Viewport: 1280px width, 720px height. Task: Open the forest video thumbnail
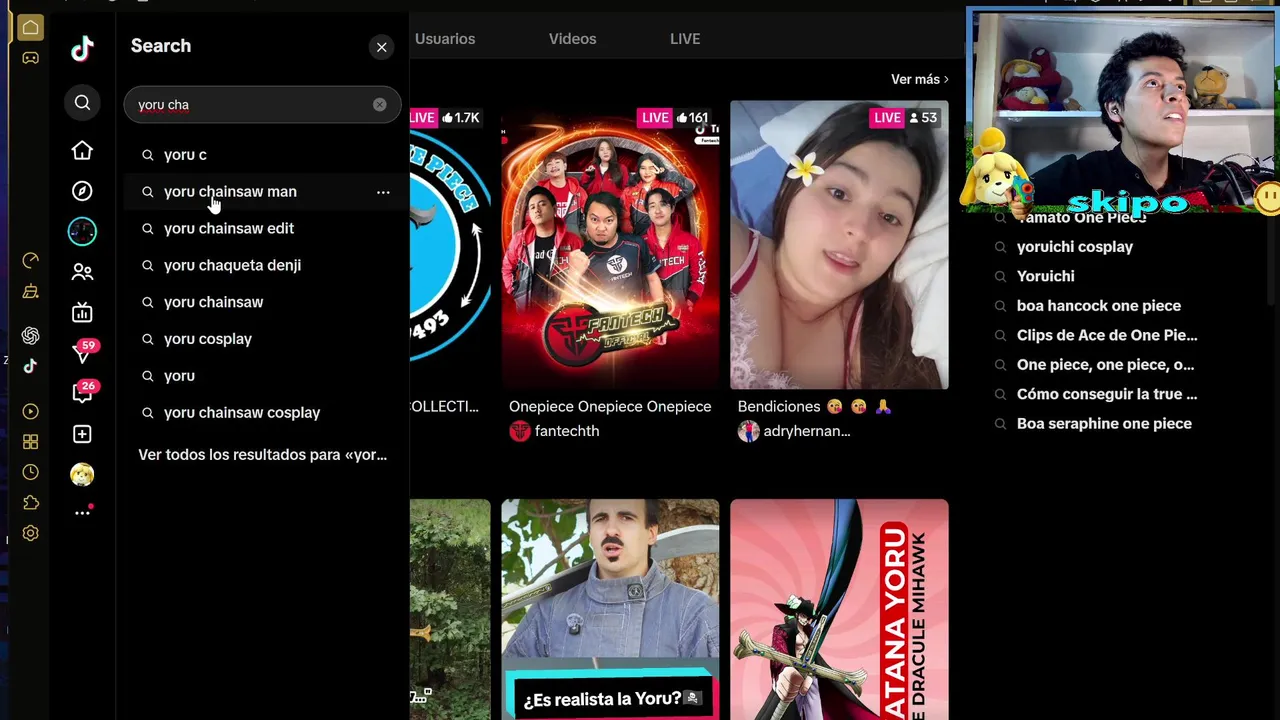[x=450, y=610]
